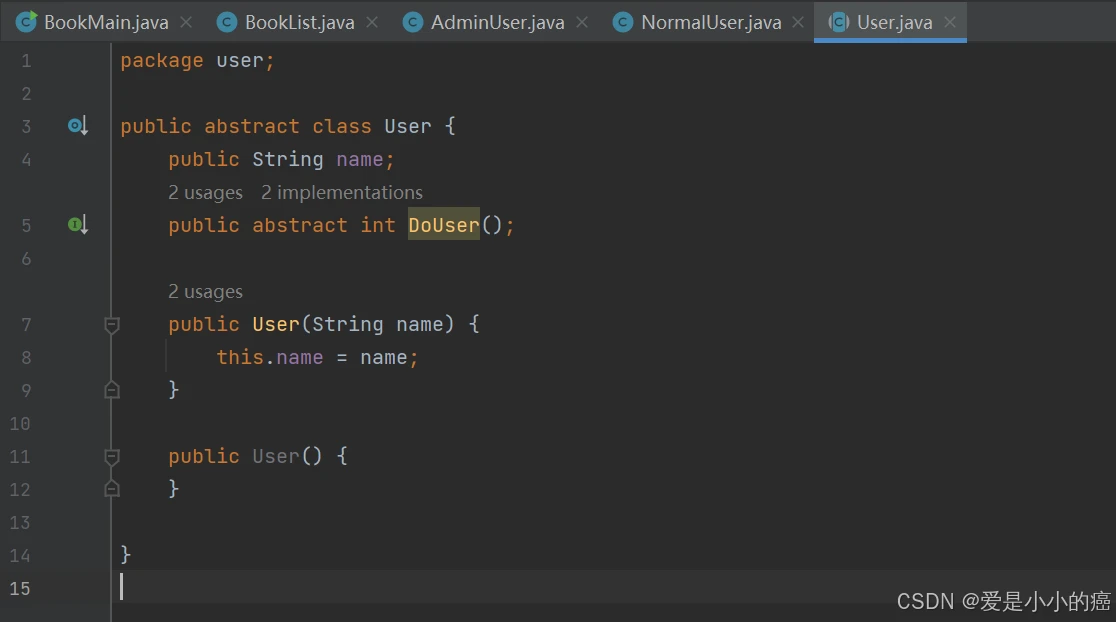Click the 'name' field on line 4
1116x622 pixels.
click(359, 159)
